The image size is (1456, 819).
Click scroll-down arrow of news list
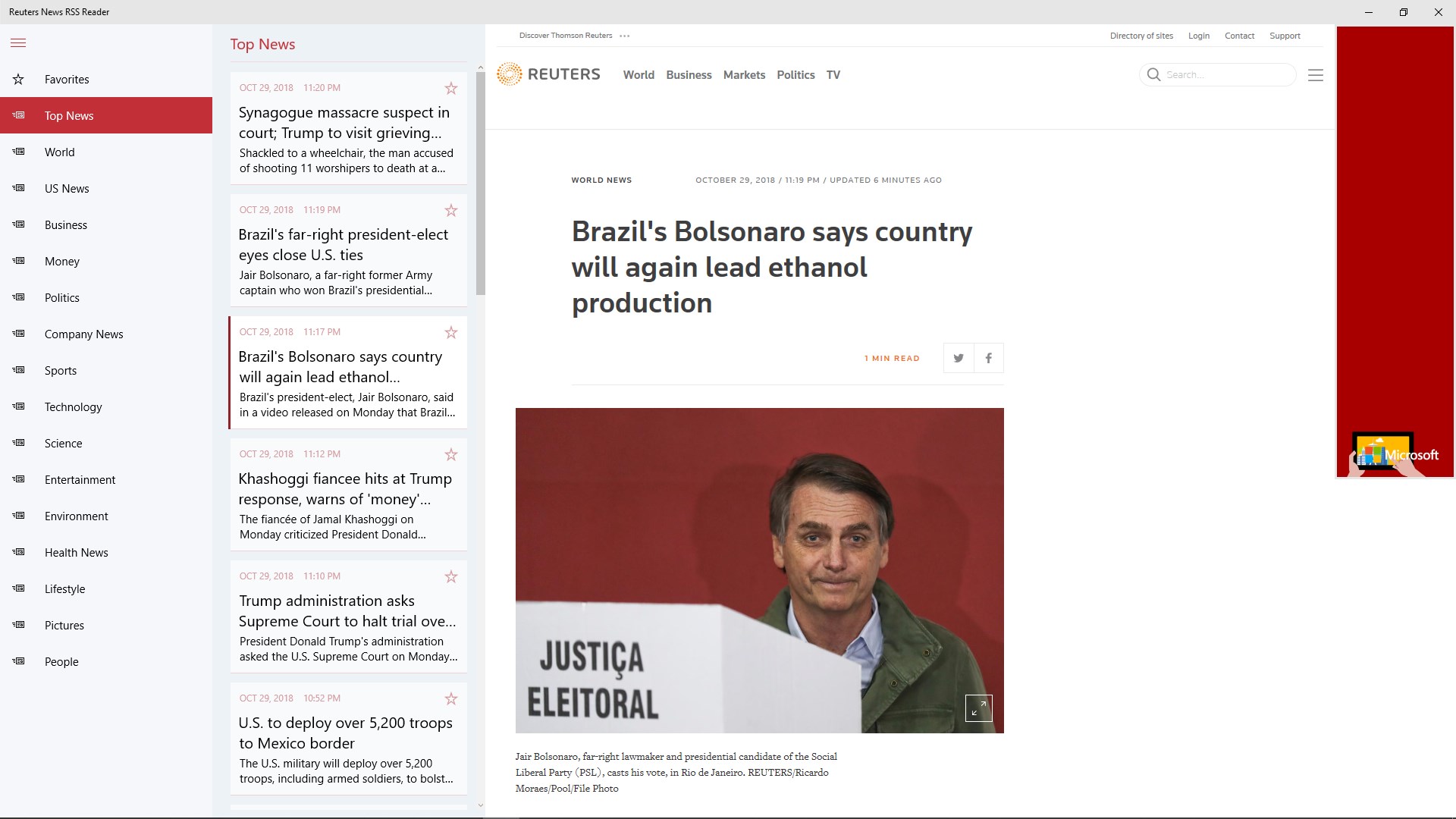click(x=480, y=805)
